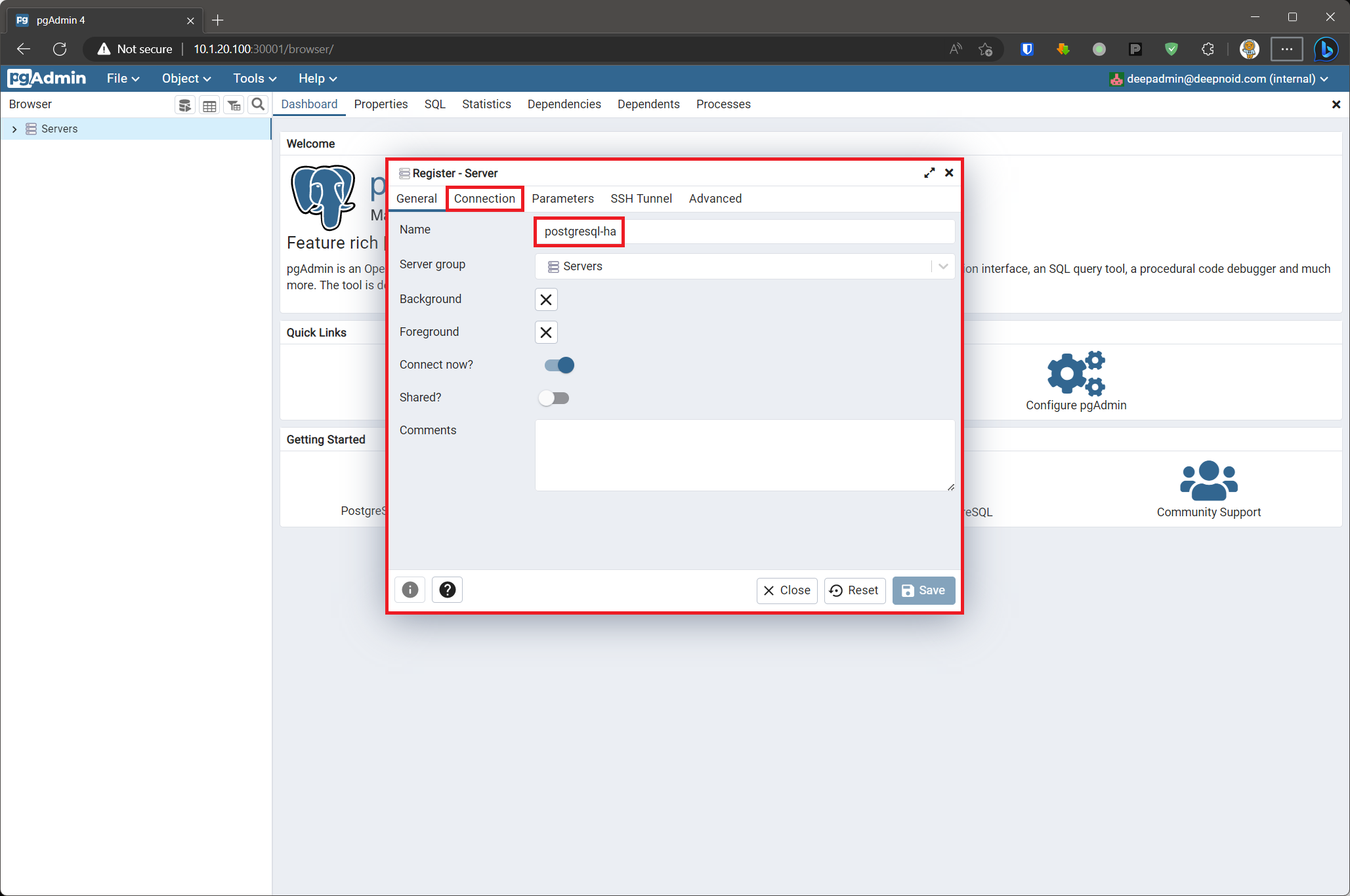The image size is (1350, 896).
Task: Click the browser Back arrow
Action: [24, 49]
